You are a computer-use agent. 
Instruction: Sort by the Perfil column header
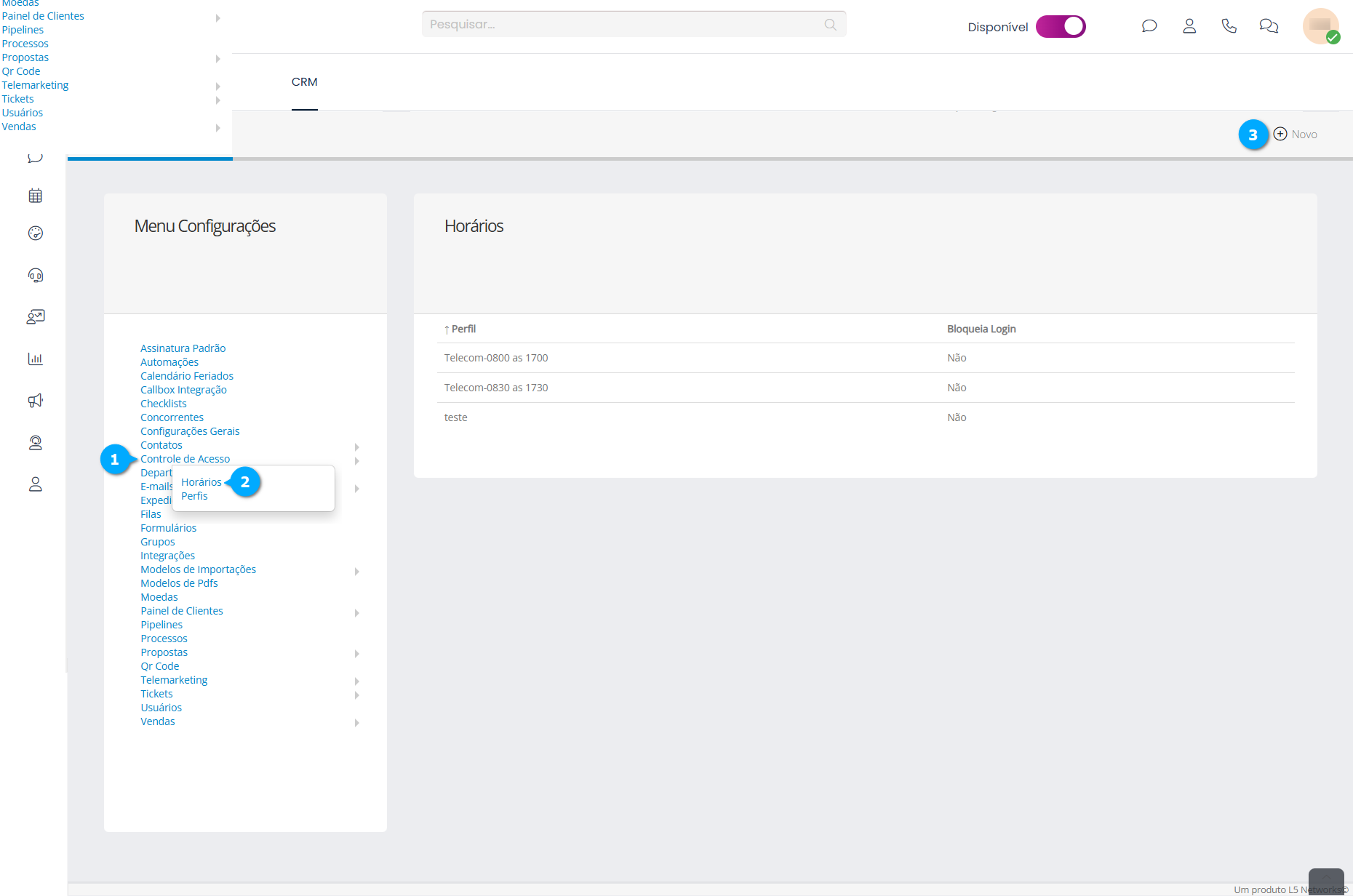coord(463,329)
